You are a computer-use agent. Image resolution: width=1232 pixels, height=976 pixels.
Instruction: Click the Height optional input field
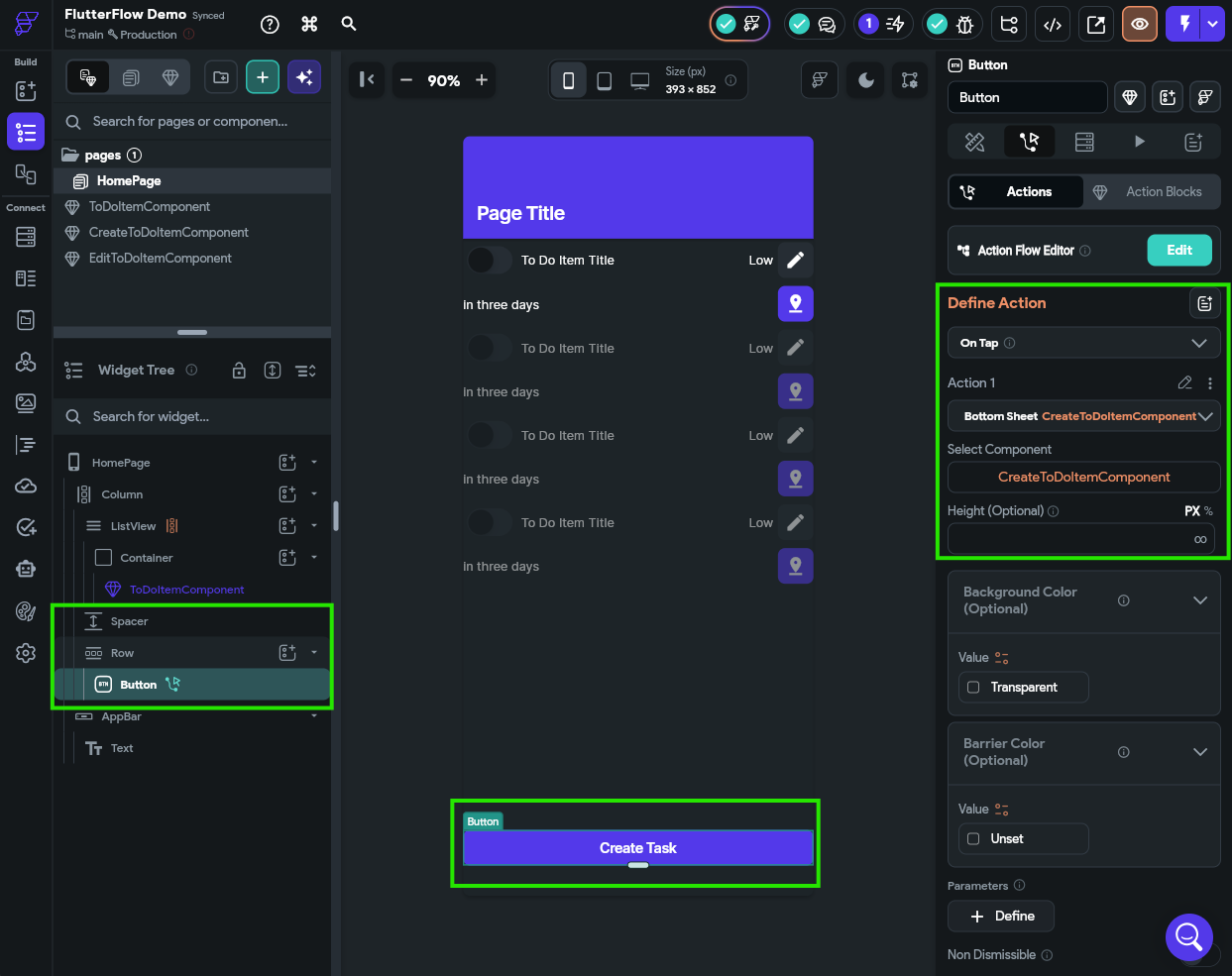point(1083,539)
